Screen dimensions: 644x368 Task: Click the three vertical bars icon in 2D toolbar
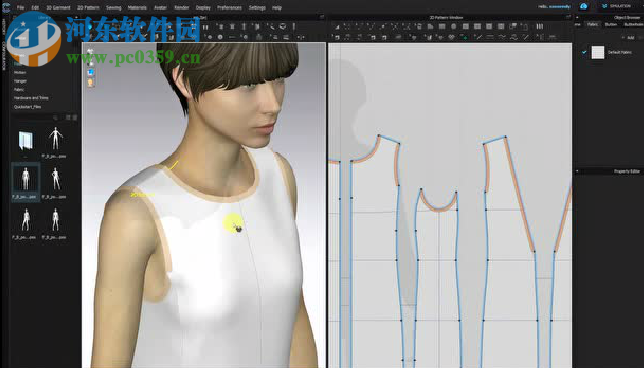pyautogui.click(x=540, y=26)
